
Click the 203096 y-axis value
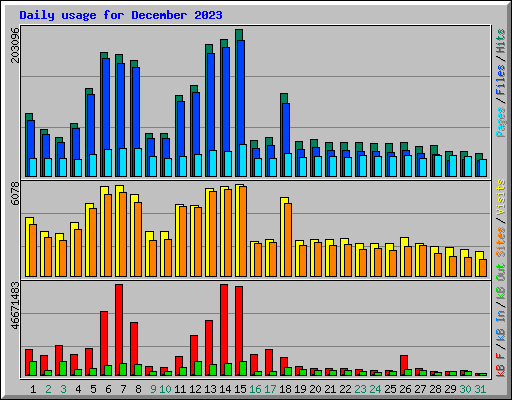point(15,45)
